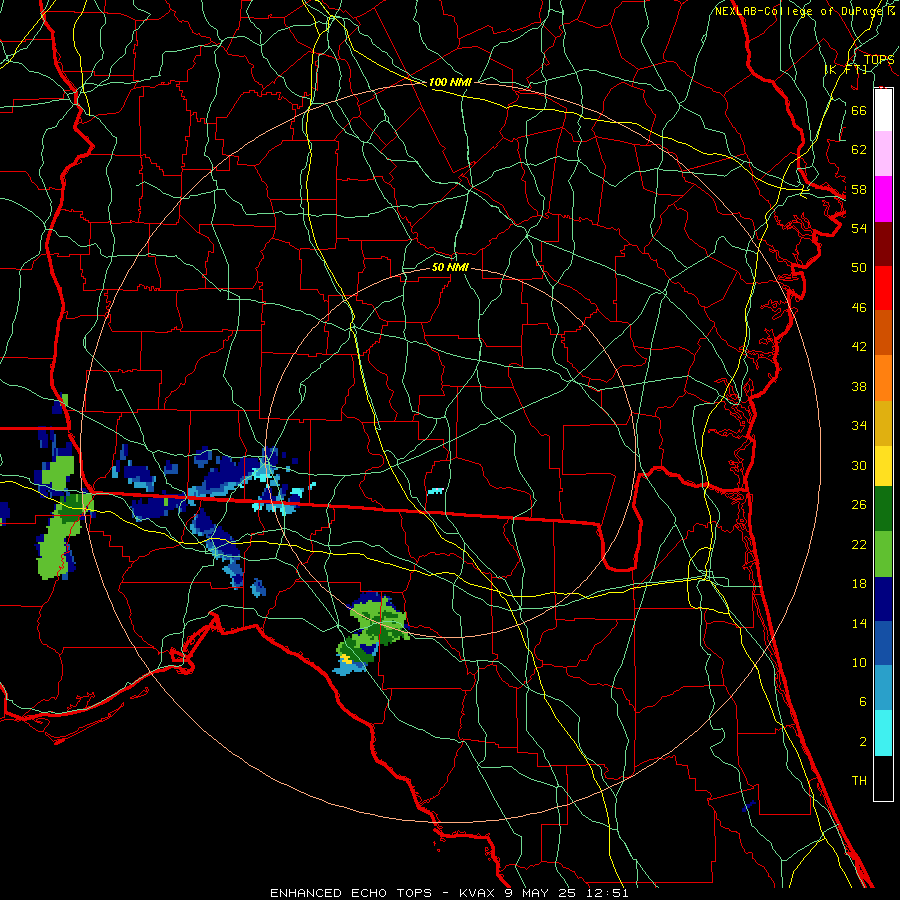Pick the cyan legend swatch
The width and height of the screenshot is (900, 900).
click(x=883, y=733)
